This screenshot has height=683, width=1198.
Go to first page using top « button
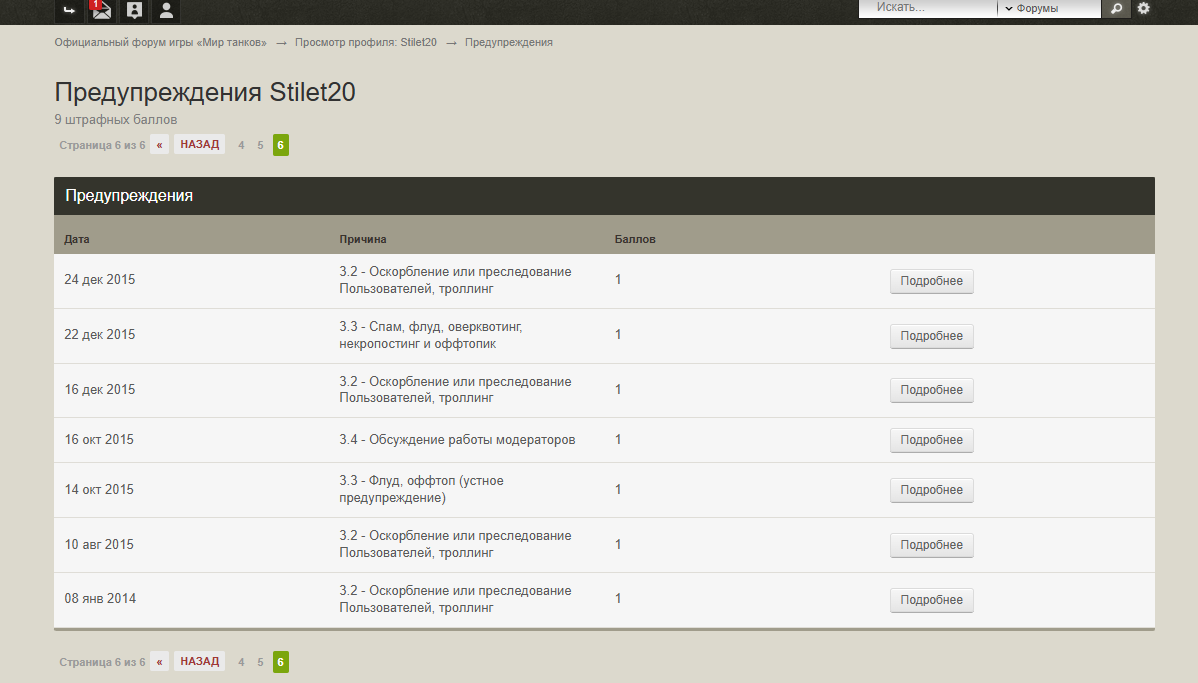pyautogui.click(x=159, y=145)
